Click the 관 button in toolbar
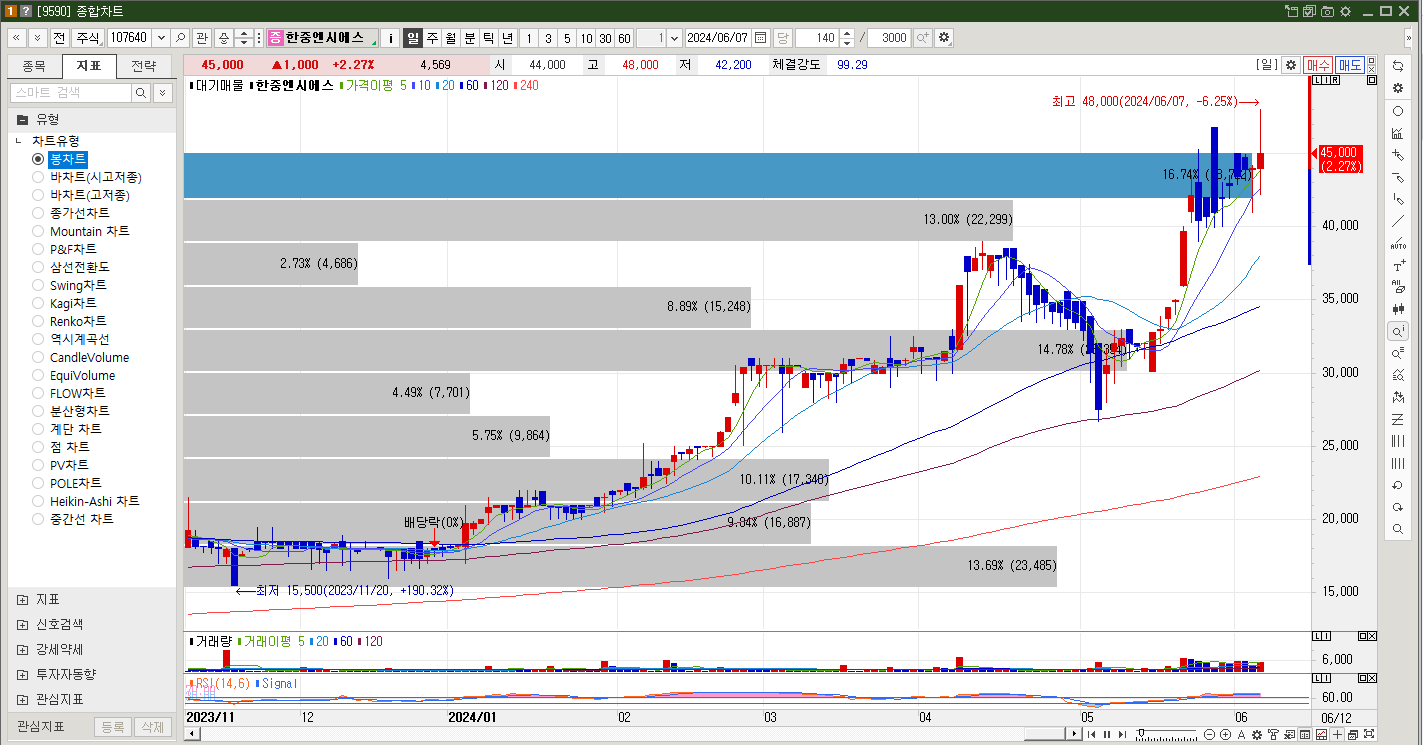The height and width of the screenshot is (745, 1423). pyautogui.click(x=201, y=37)
